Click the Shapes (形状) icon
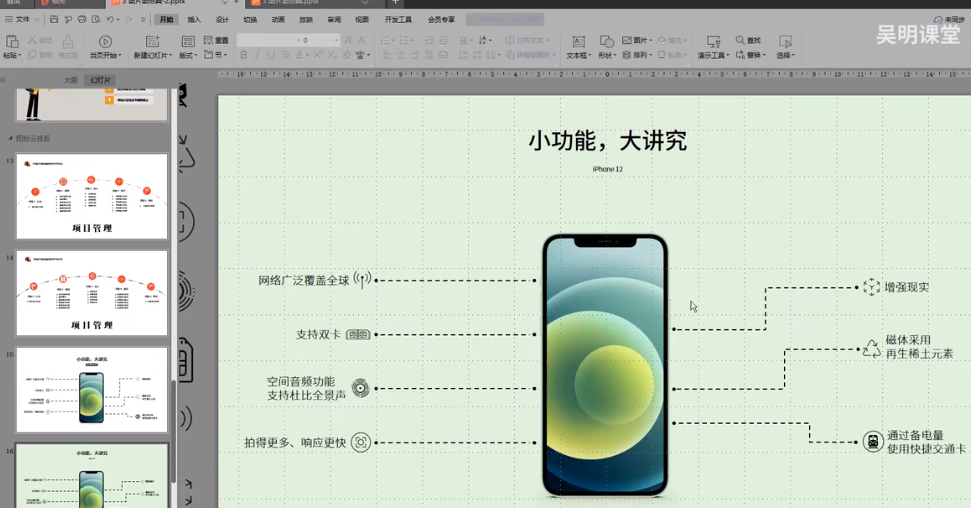This screenshot has height=508, width=971. tap(607, 42)
